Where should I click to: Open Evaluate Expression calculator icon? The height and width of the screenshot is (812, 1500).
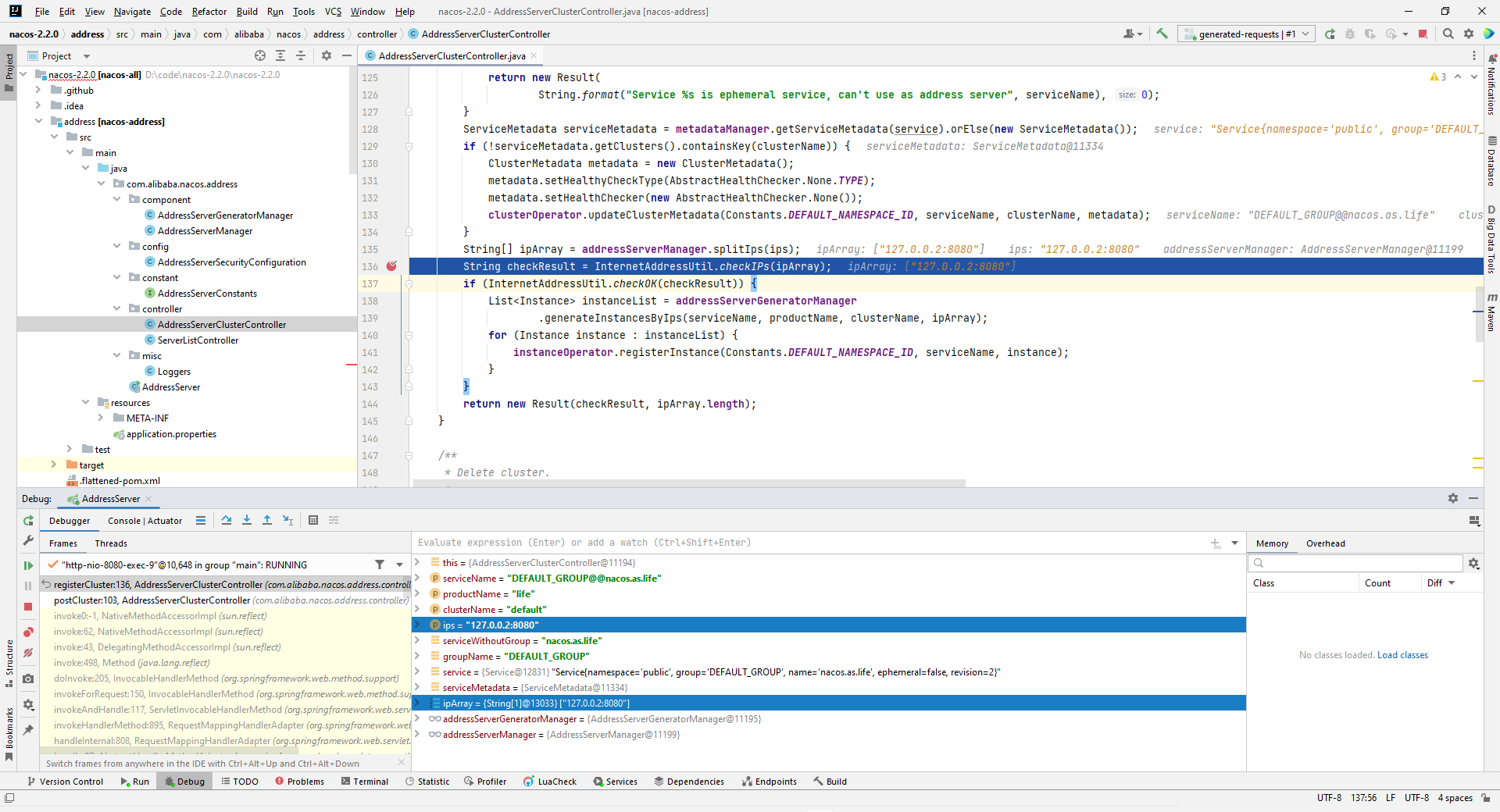tap(313, 520)
